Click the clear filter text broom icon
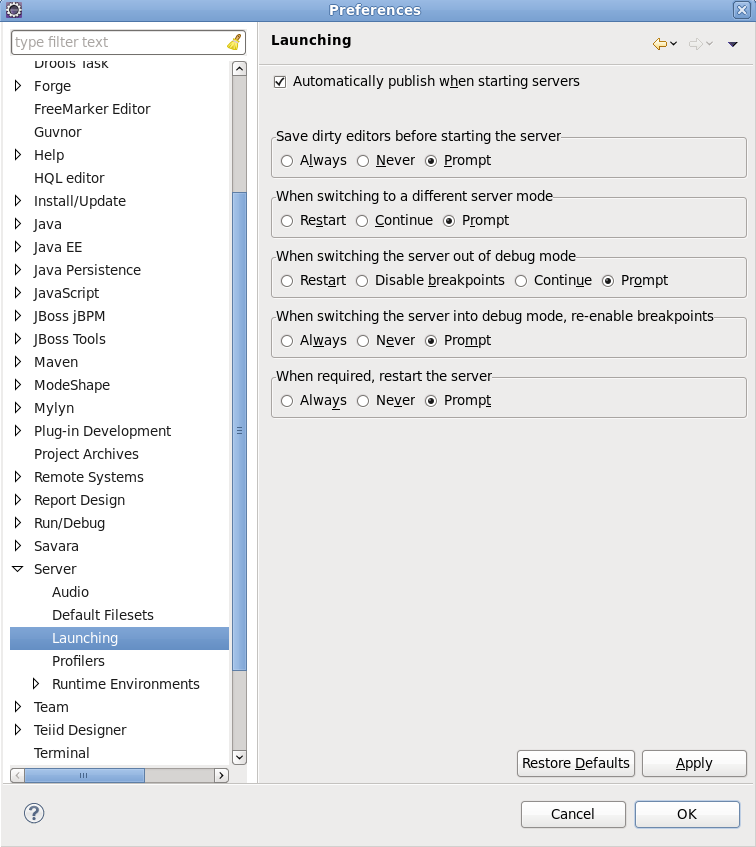The image size is (756, 847). click(234, 42)
